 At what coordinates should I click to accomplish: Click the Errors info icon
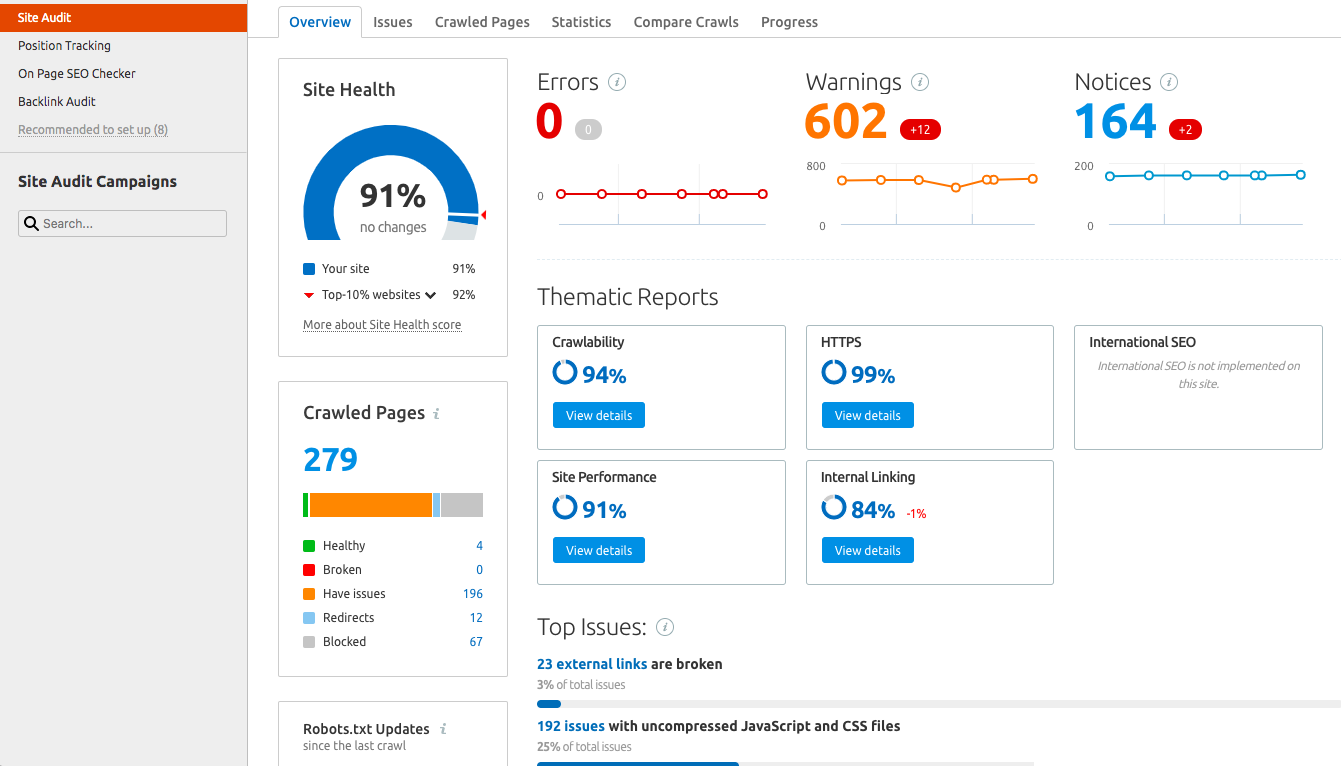pyautogui.click(x=617, y=82)
